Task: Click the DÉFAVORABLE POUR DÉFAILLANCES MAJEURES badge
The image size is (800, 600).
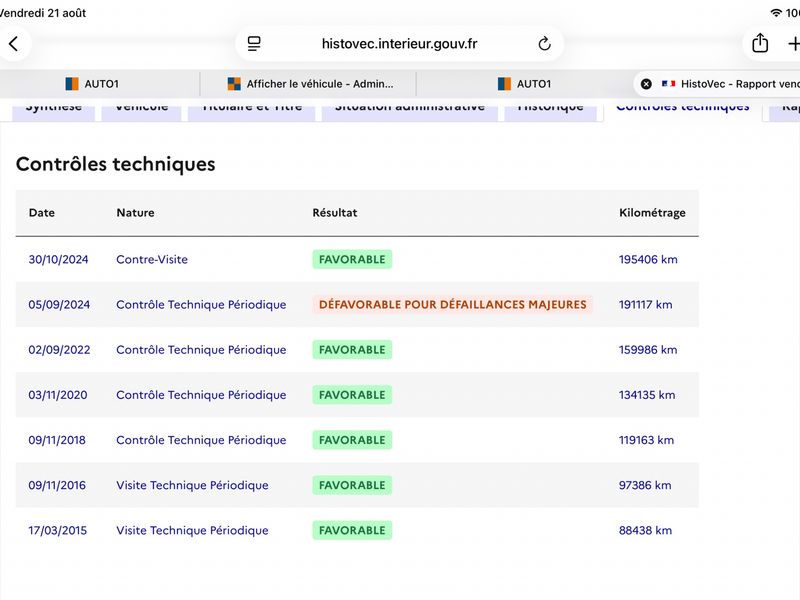Action: point(453,305)
